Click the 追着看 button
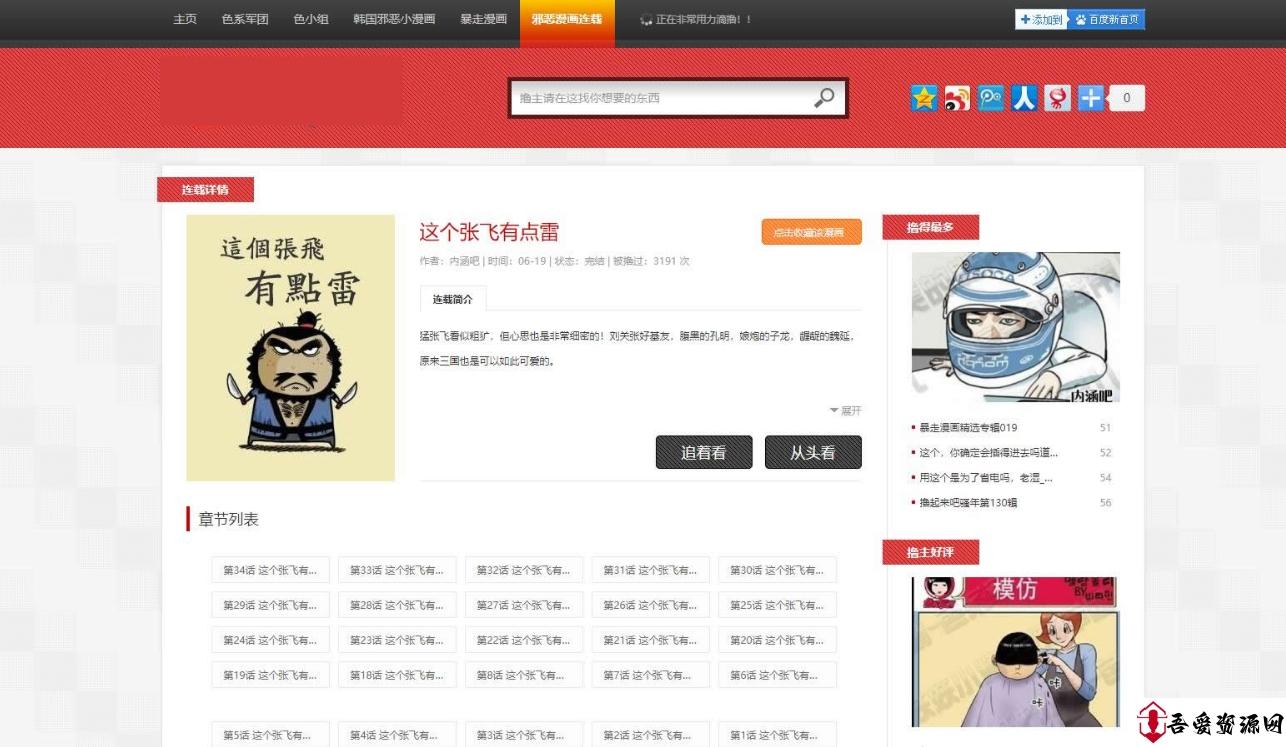Screen dimensions: 1286x747 (704, 452)
